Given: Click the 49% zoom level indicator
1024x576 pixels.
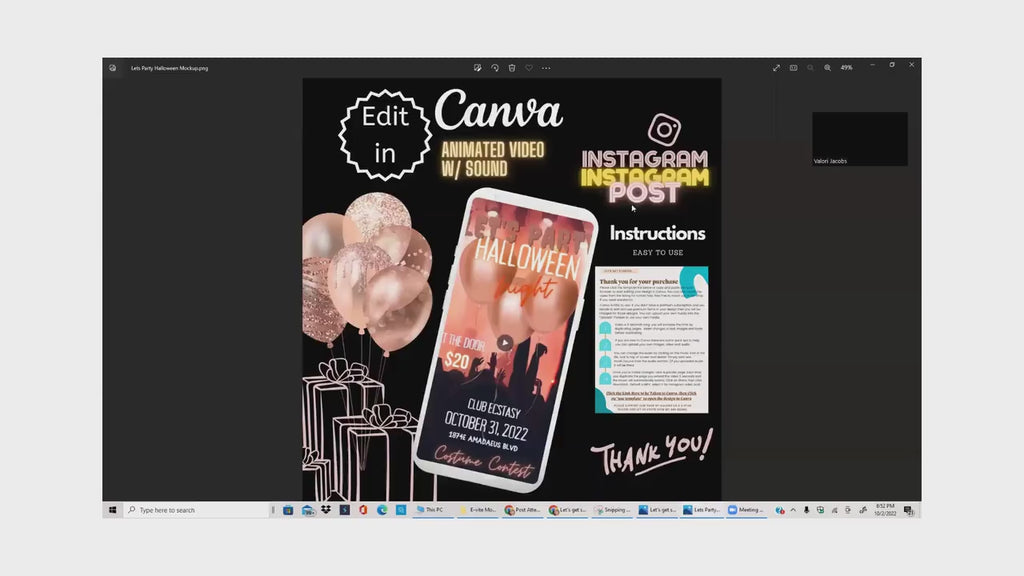Looking at the screenshot, I should tap(846, 68).
